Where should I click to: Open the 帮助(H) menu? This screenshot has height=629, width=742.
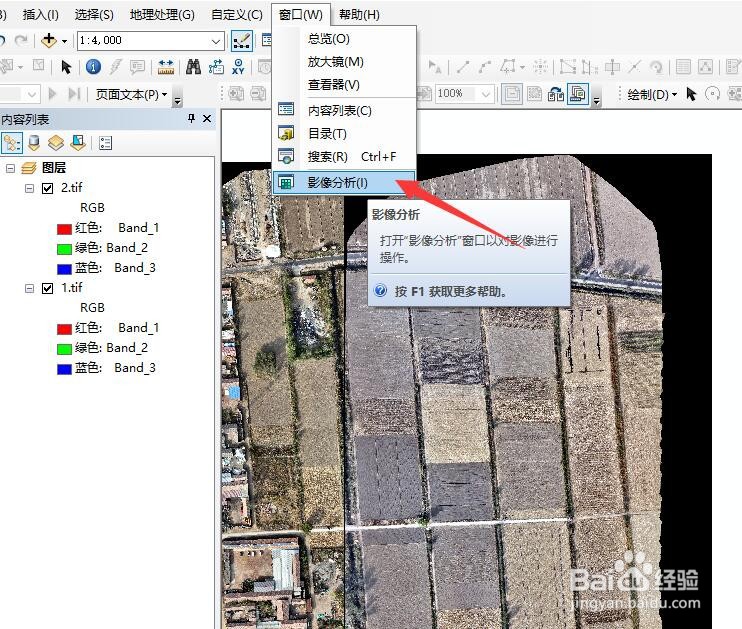(360, 15)
